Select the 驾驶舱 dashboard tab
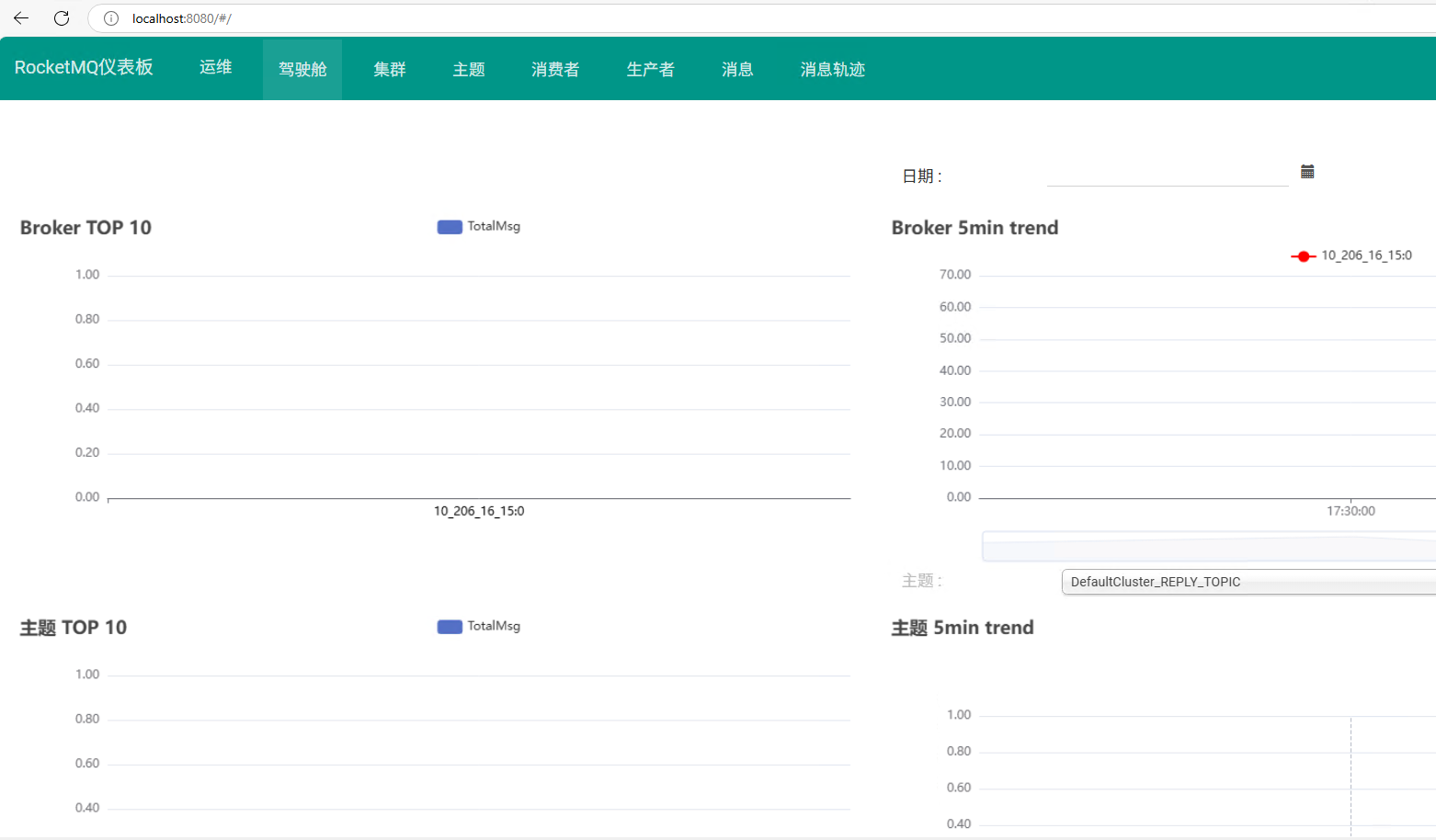This screenshot has width=1436, height=840. (302, 70)
